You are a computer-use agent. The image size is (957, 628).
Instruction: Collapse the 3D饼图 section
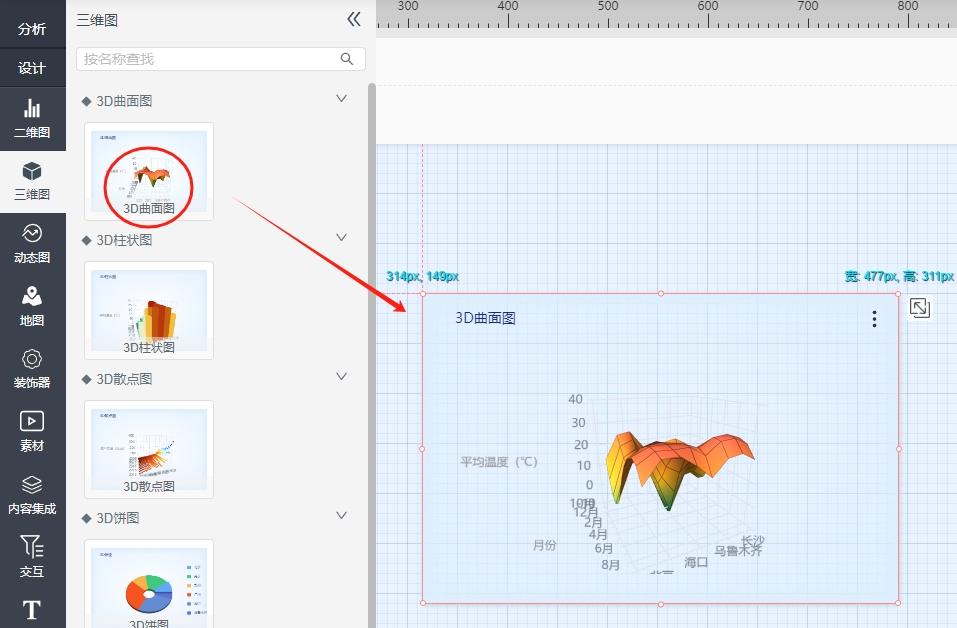341,516
